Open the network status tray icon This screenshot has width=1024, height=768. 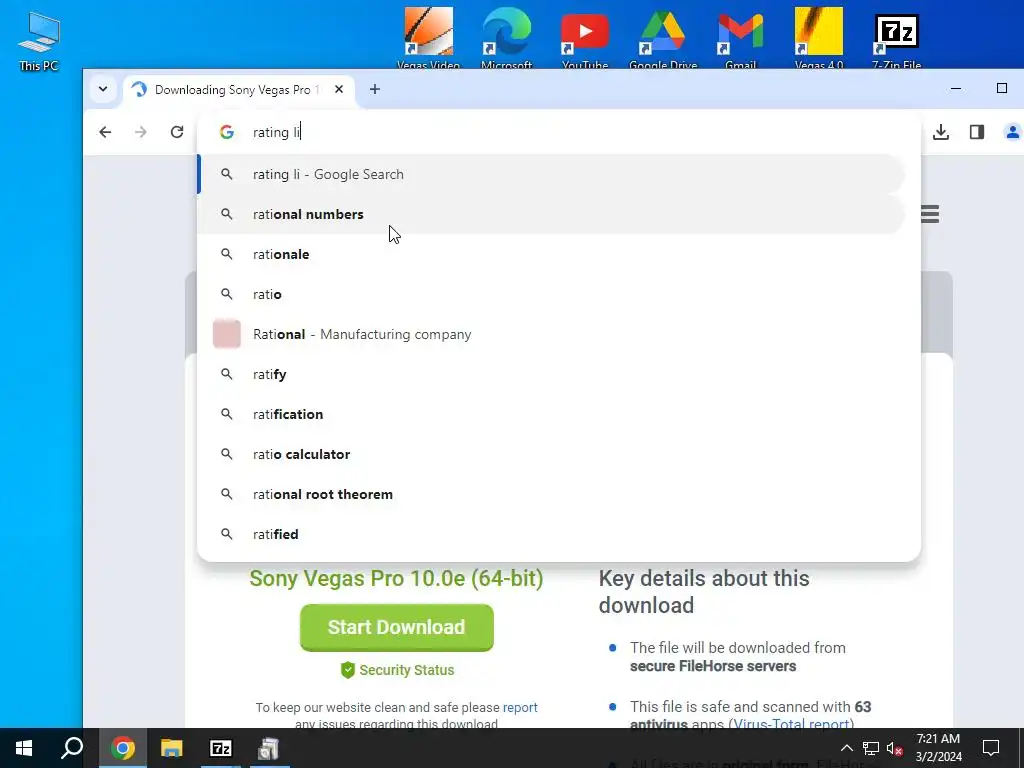871,748
